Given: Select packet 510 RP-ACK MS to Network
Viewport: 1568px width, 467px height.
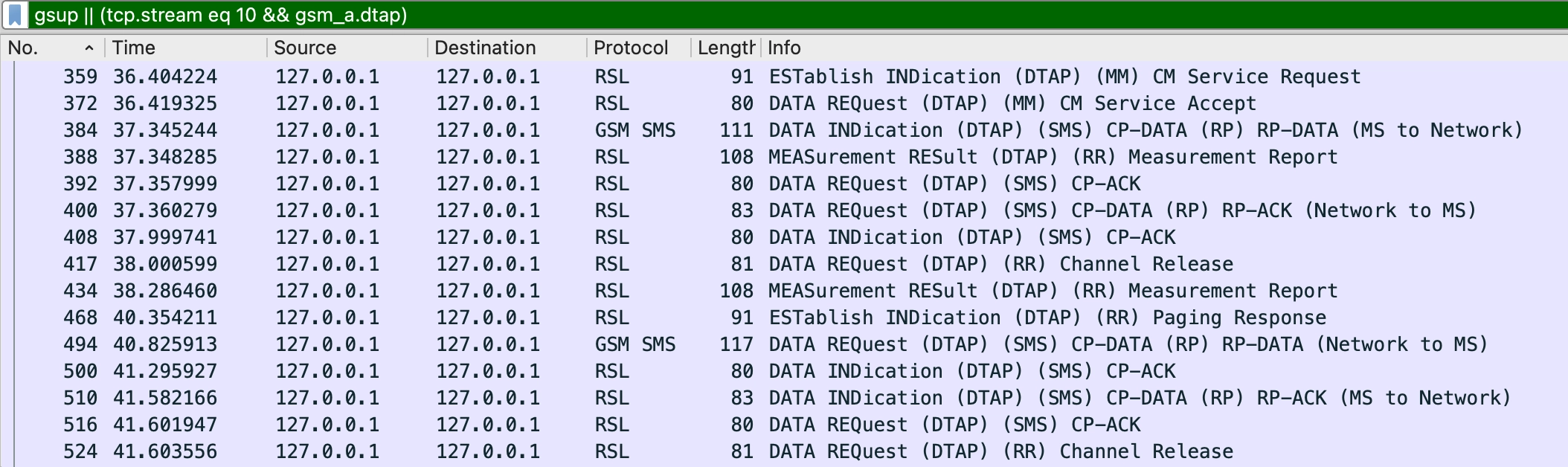Looking at the screenshot, I should tap(1140, 398).
